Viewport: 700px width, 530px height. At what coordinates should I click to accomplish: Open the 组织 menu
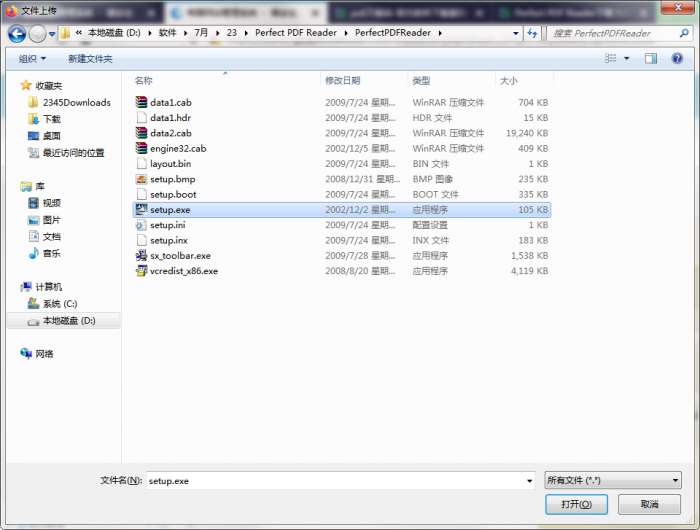click(x=32, y=58)
